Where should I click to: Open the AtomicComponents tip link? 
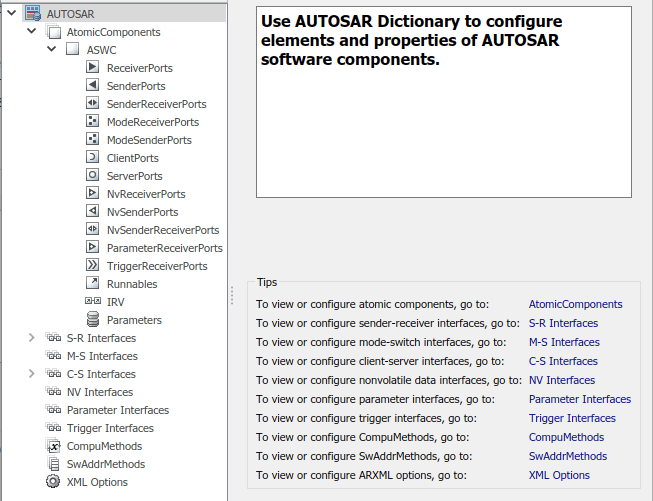pos(575,304)
